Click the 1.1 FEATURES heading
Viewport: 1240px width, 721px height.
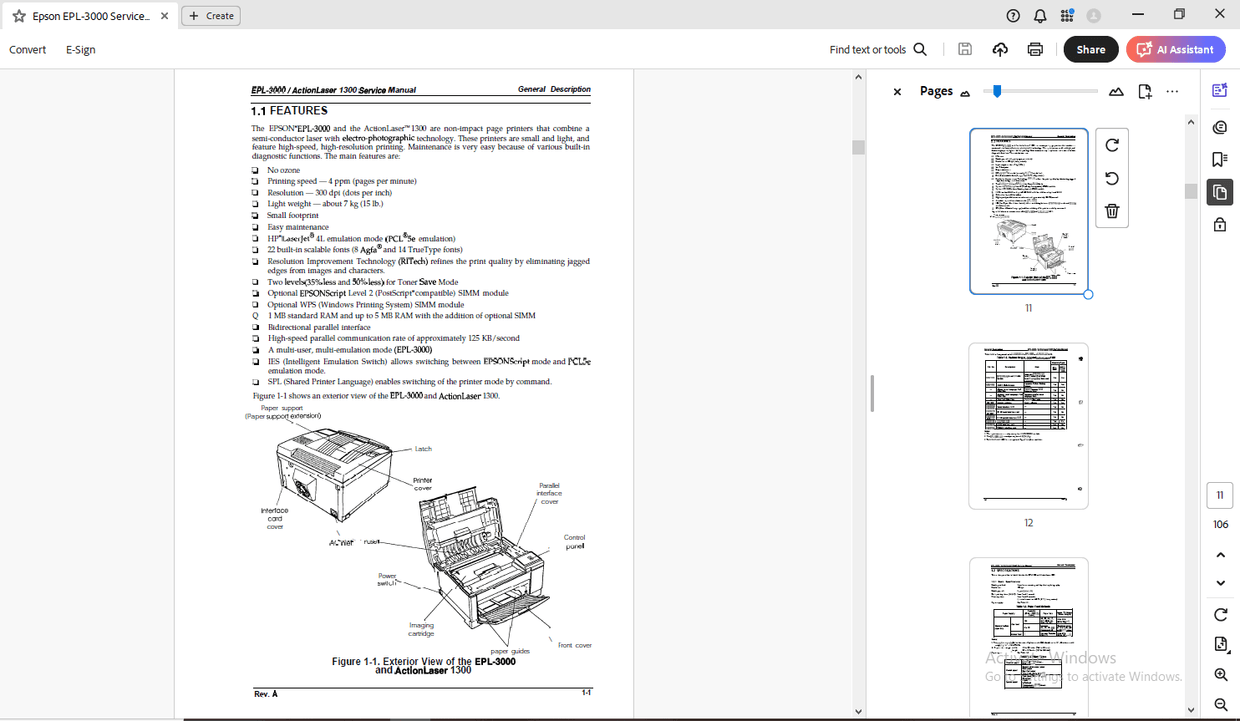289,110
